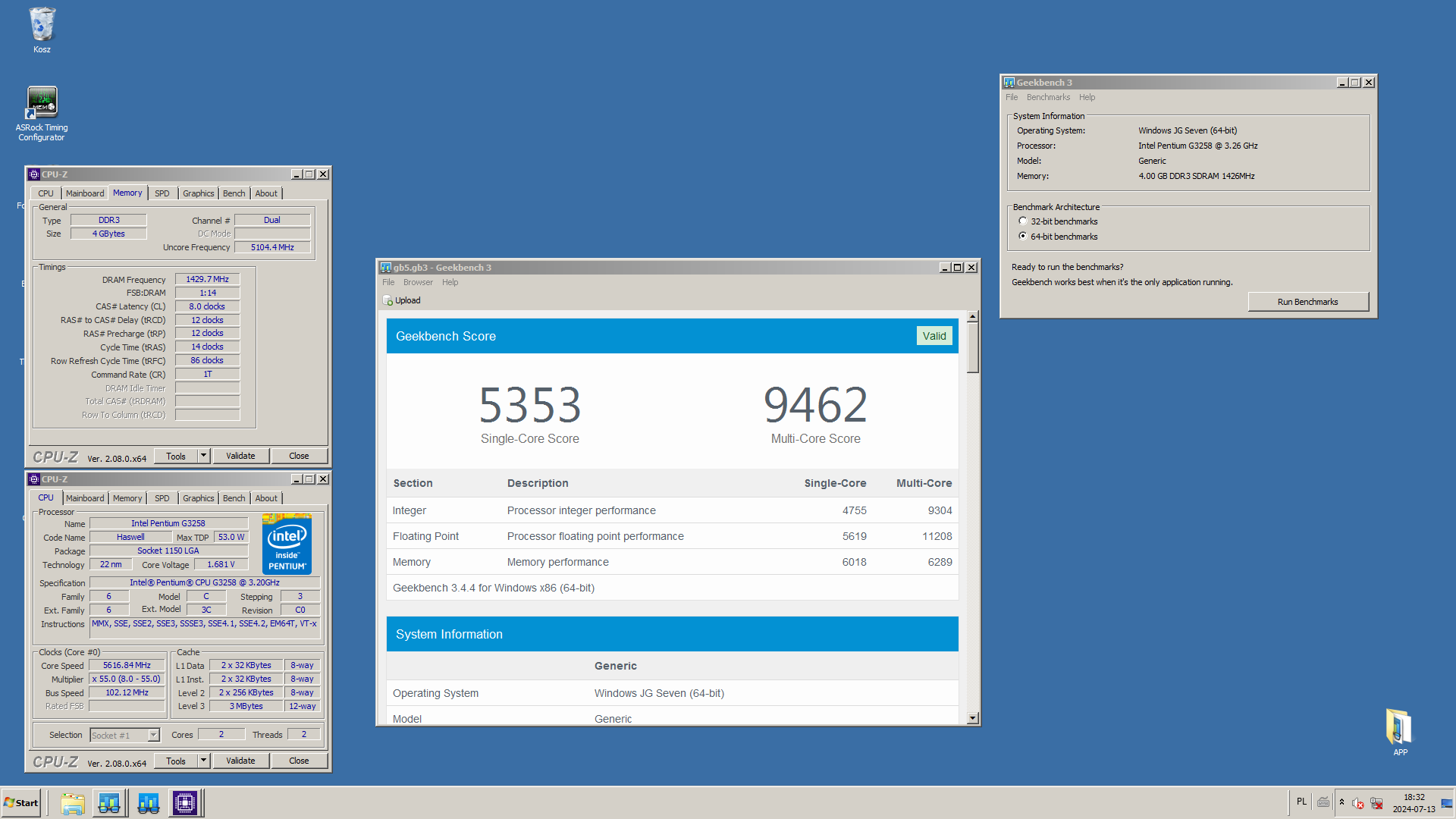Select the 64-bit benchmarks radio button
This screenshot has width=1456, height=819.
1023,237
